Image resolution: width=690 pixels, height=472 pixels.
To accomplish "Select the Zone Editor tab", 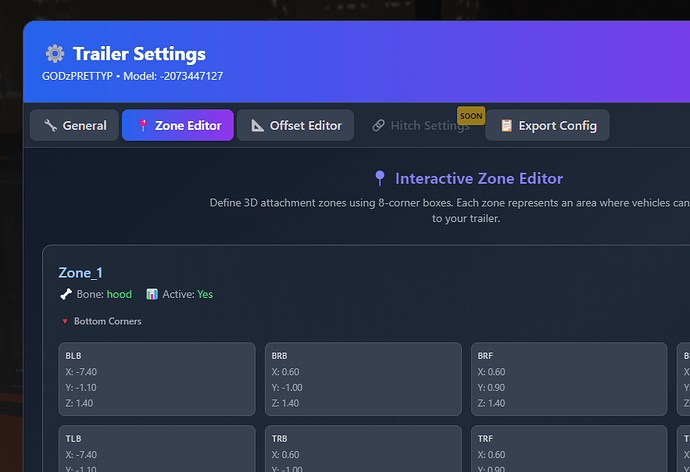I will [178, 125].
